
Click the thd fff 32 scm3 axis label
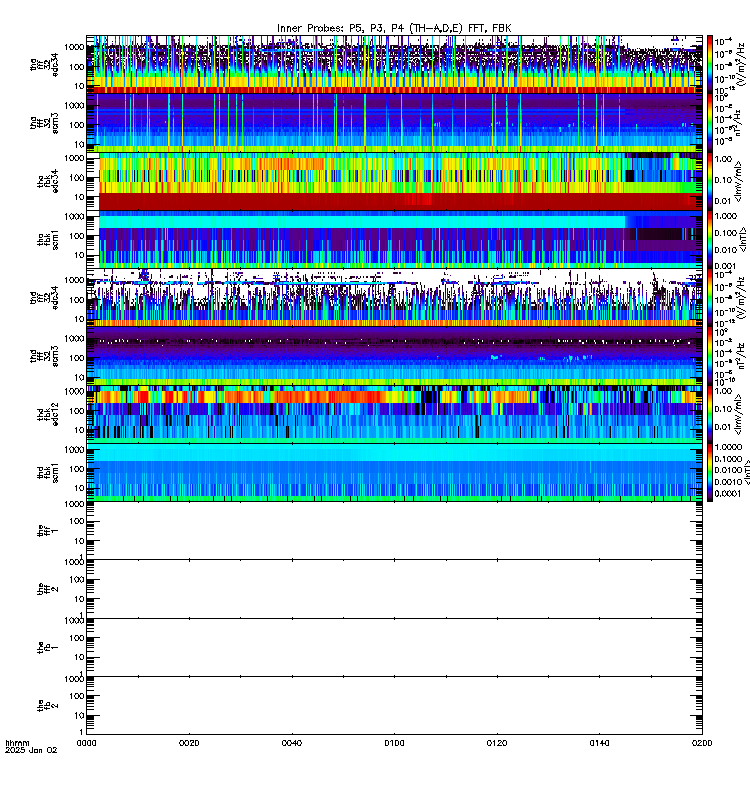[44, 356]
